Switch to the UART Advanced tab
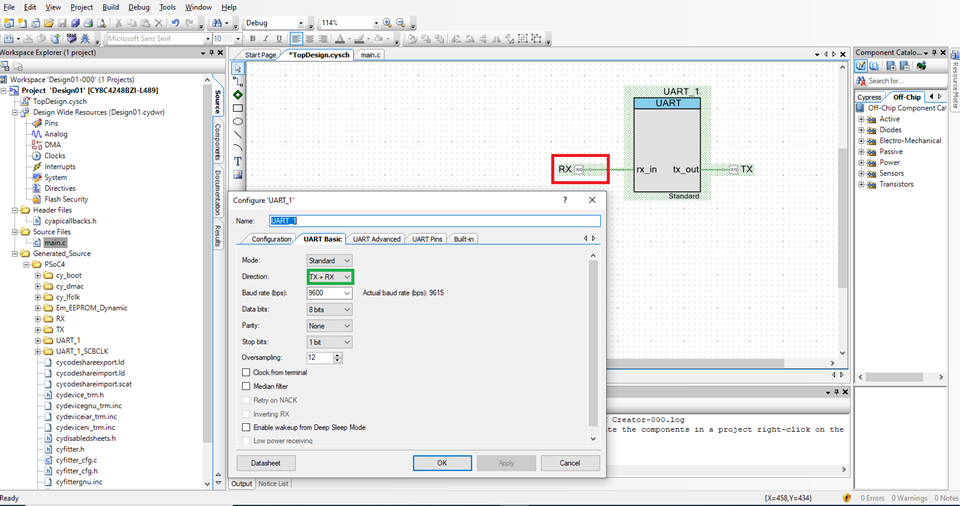The image size is (960, 506). [x=377, y=239]
